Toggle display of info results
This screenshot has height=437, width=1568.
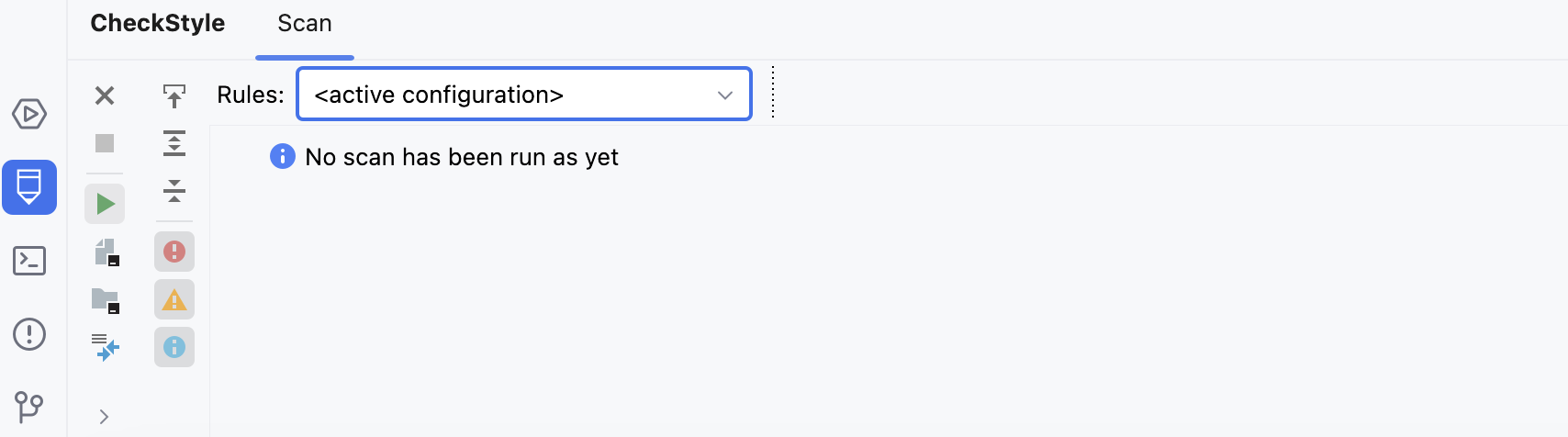174,347
